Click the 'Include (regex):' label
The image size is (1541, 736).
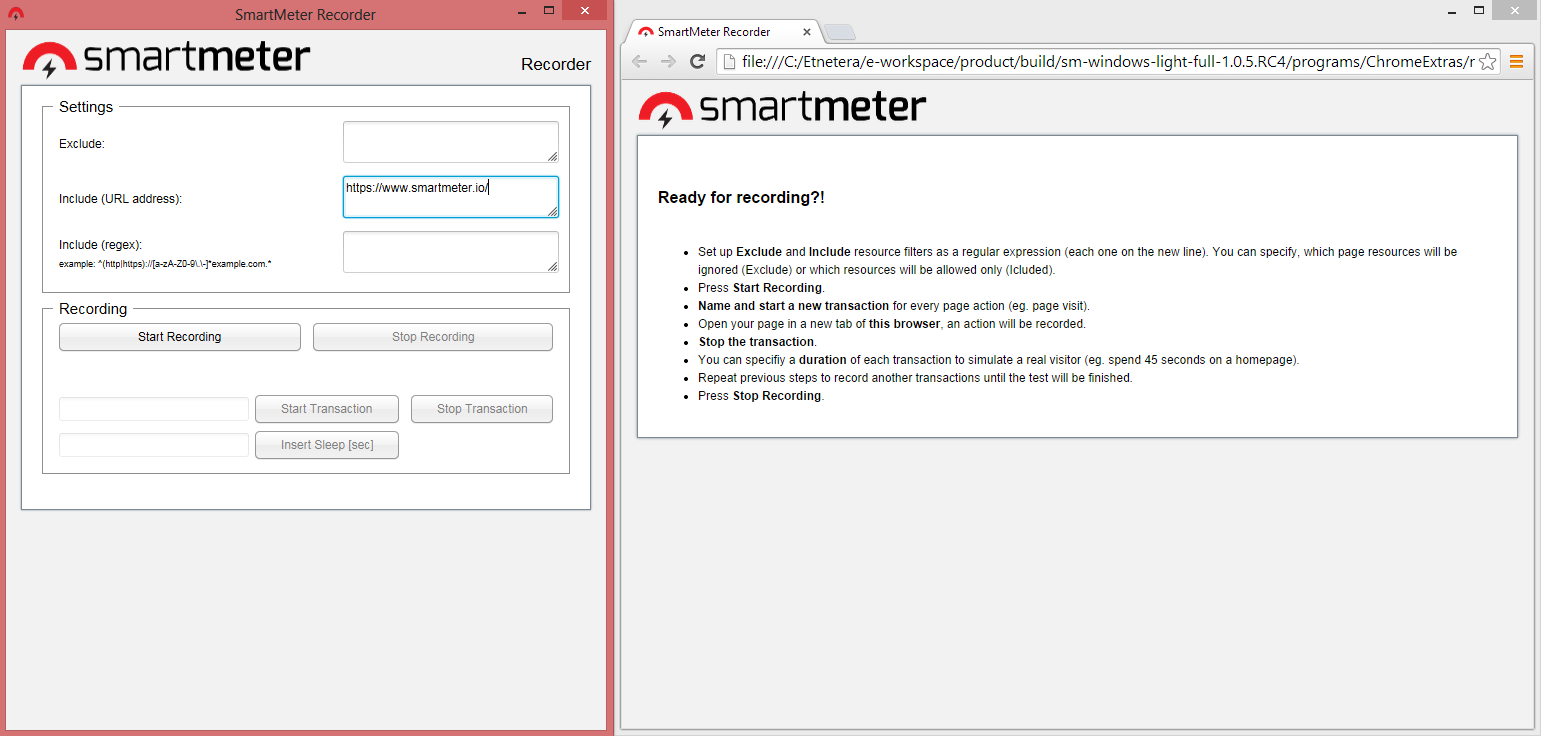pyautogui.click(x=100, y=245)
